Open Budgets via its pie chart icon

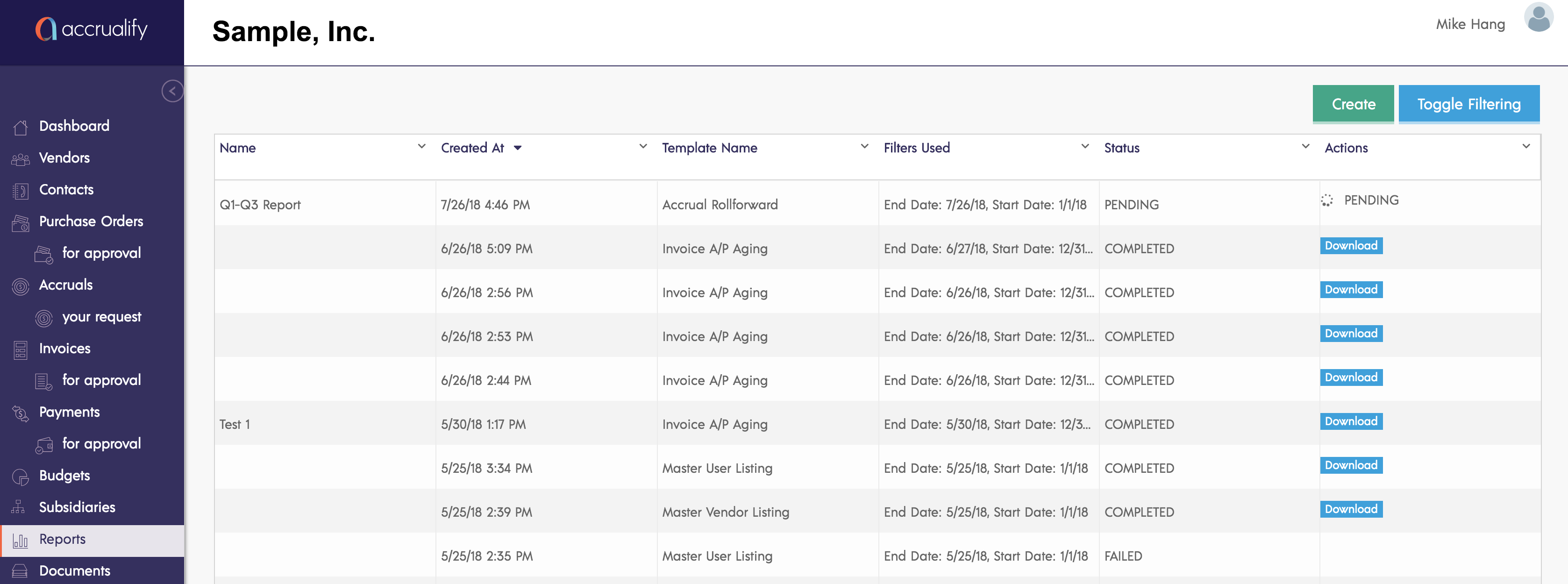pyautogui.click(x=20, y=477)
